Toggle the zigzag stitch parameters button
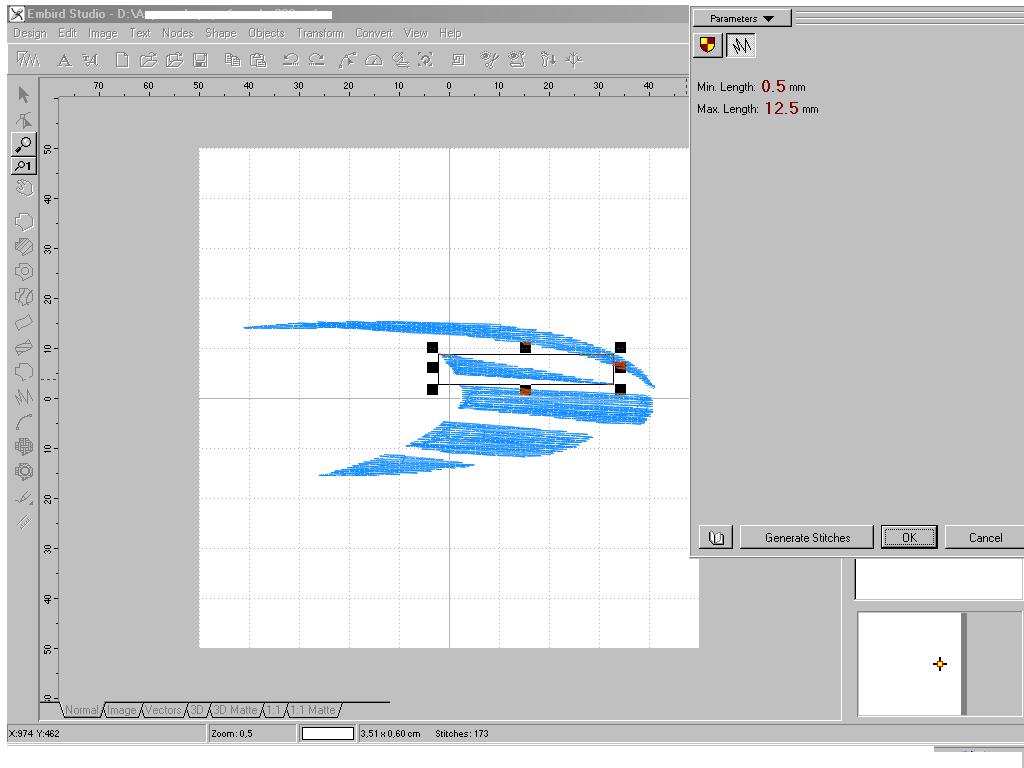This screenshot has height=768, width=1024. click(741, 46)
